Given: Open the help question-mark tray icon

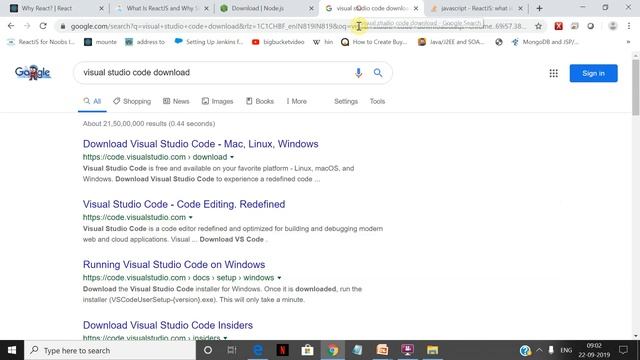Looking at the screenshot, I should point(525,350).
